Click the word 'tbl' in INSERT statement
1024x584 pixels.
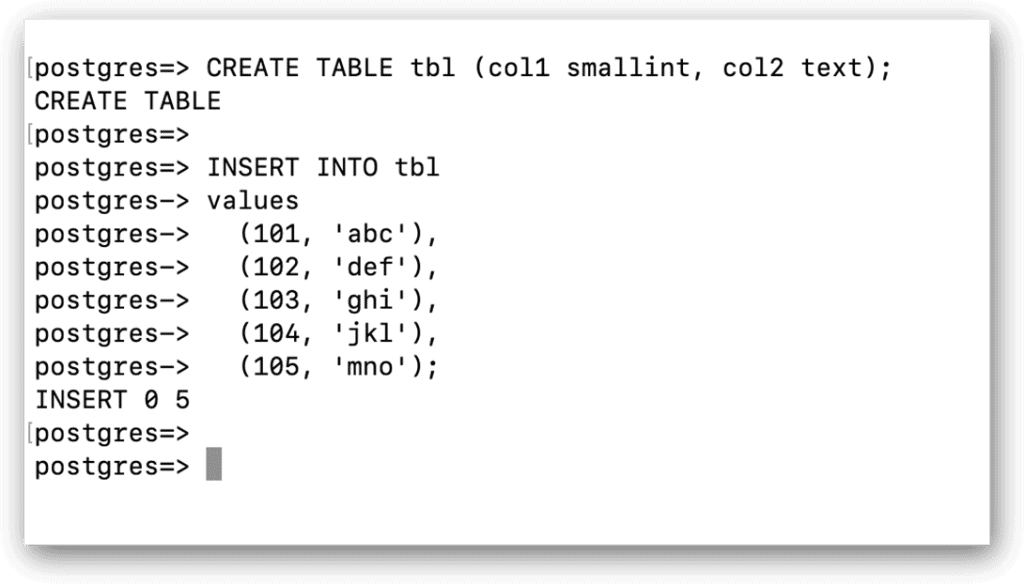point(417,167)
